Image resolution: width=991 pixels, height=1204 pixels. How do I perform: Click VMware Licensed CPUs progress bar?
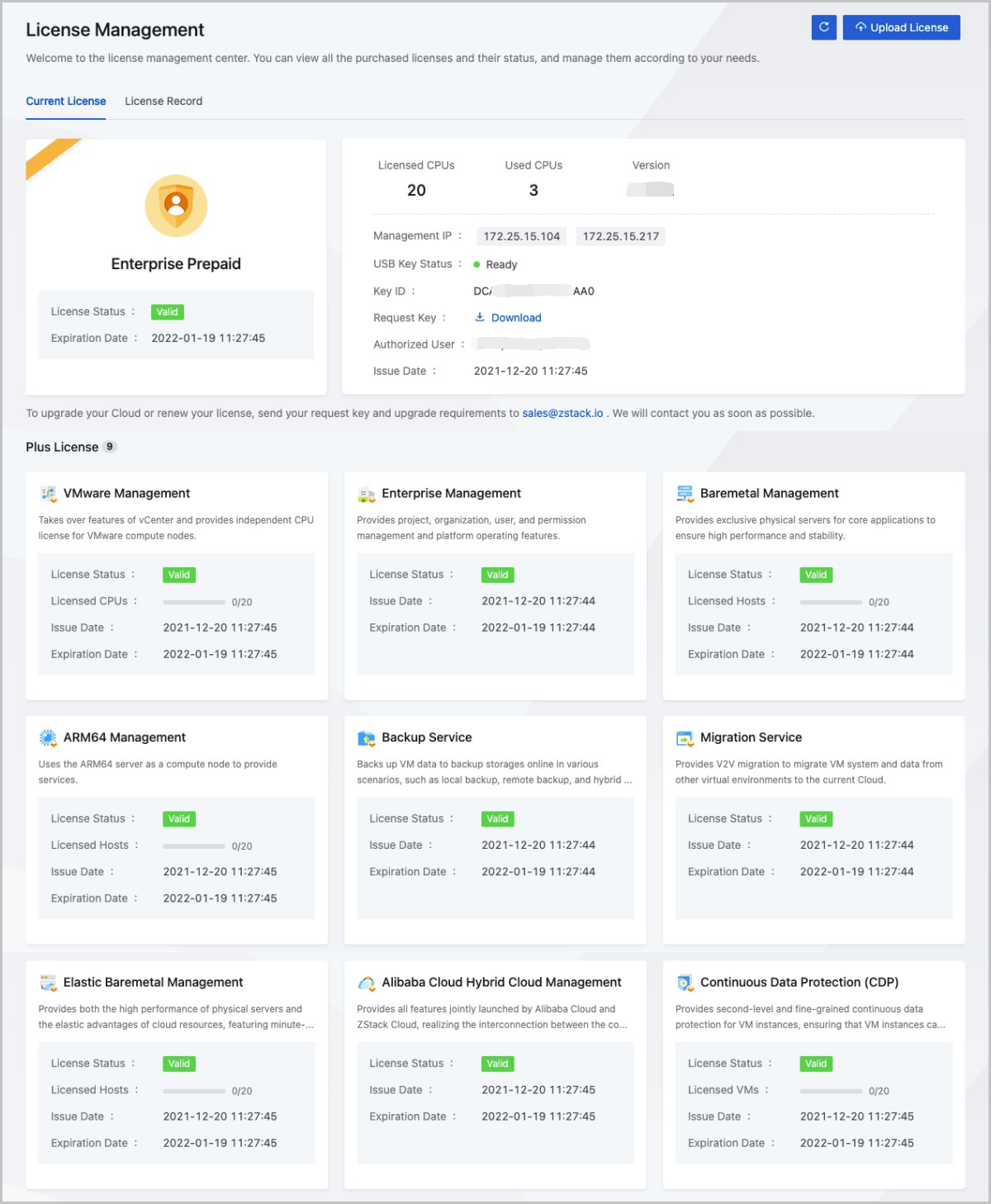(194, 602)
